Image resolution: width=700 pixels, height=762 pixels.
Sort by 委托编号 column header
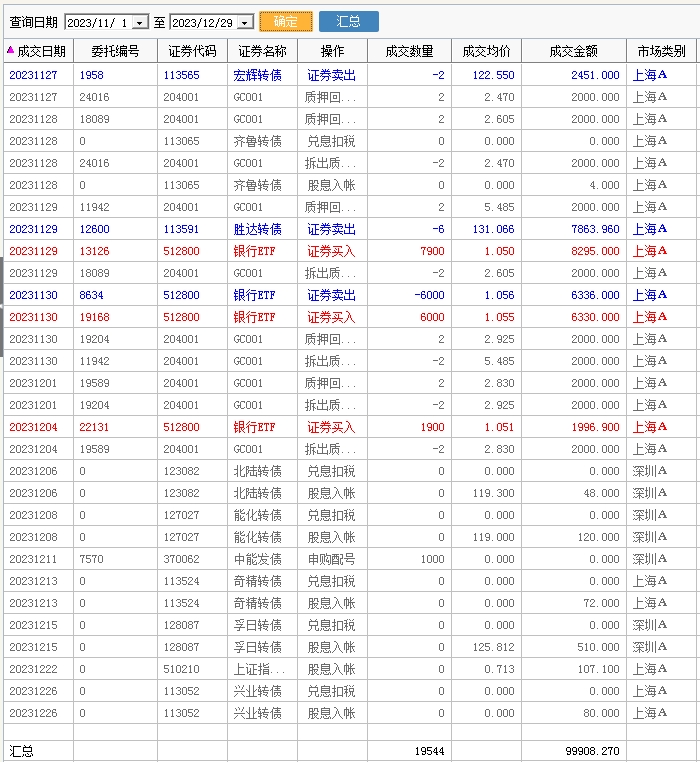[x=114, y=51]
